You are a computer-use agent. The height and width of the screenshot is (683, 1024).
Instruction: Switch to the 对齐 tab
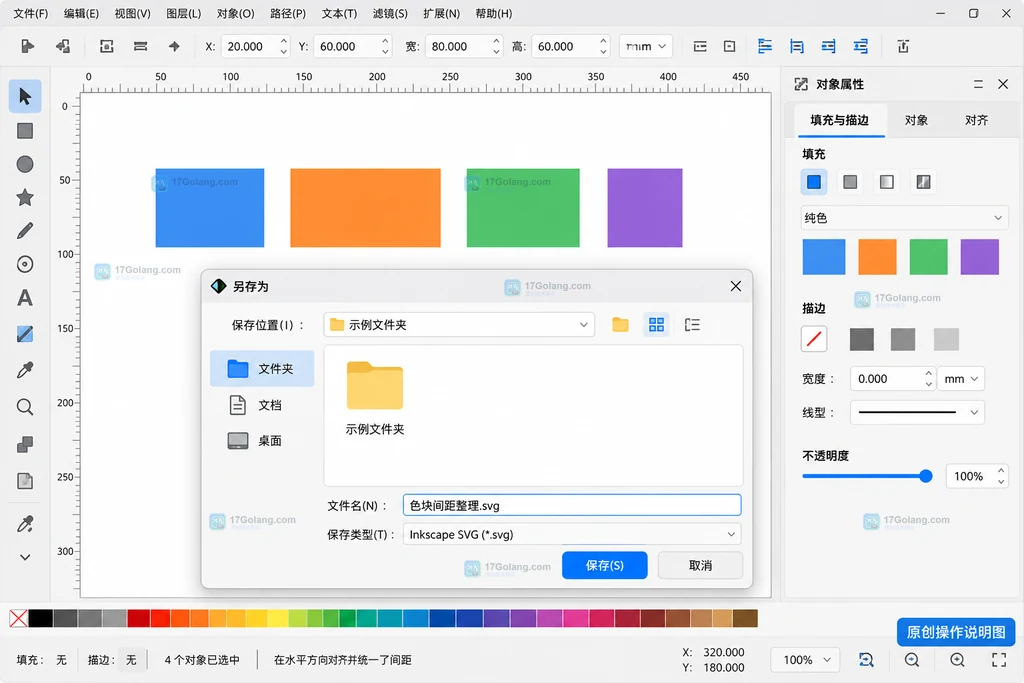point(976,120)
